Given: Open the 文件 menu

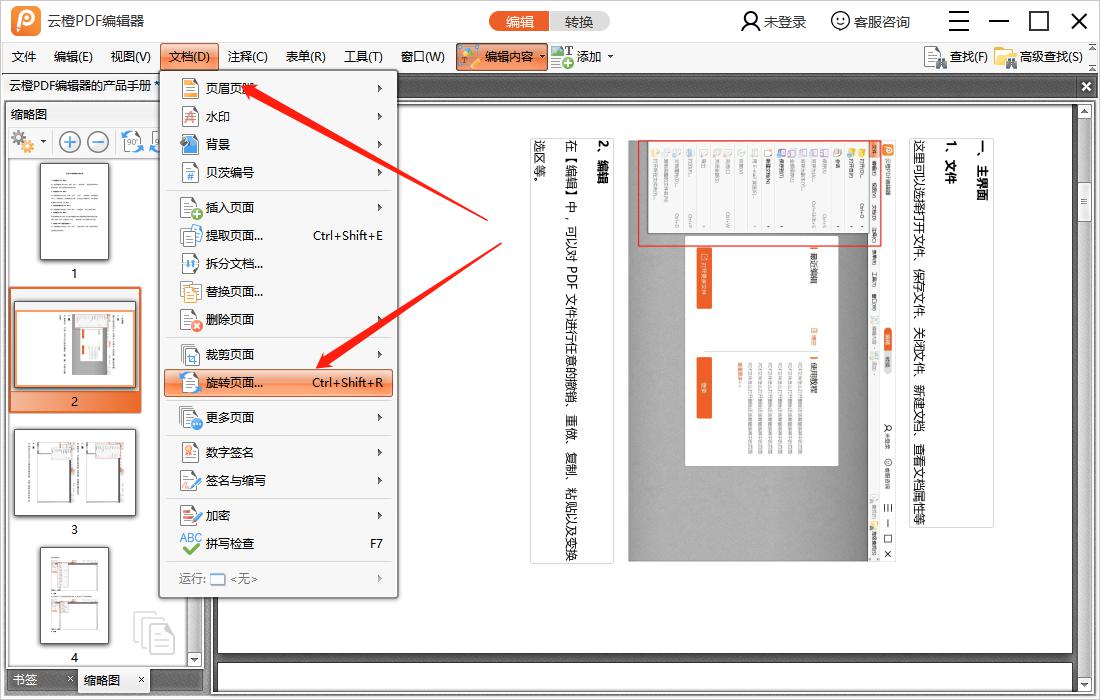Looking at the screenshot, I should pos(24,57).
